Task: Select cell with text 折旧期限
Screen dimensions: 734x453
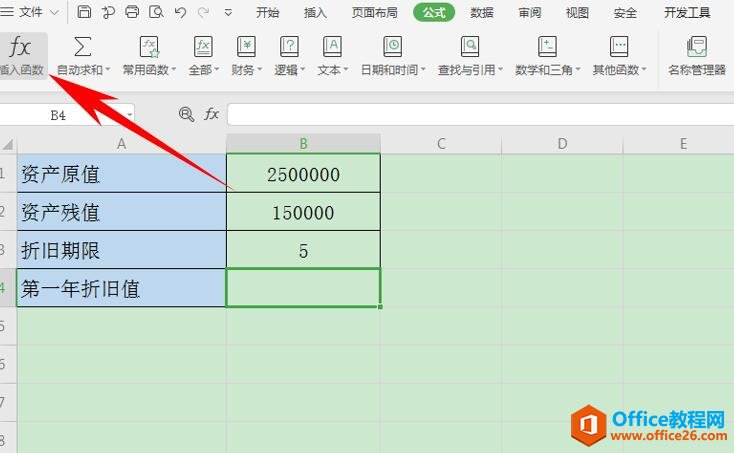Action: coord(121,250)
